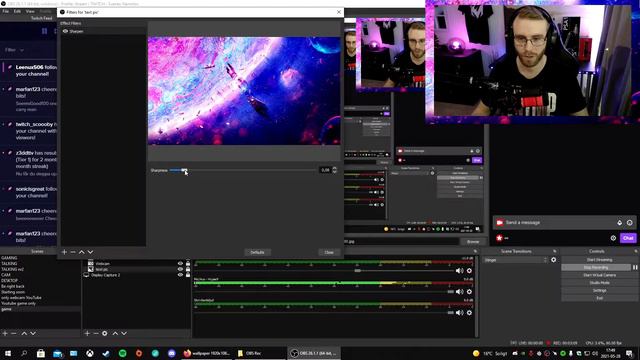
Task: Open the Edit menu
Action: [17, 11]
